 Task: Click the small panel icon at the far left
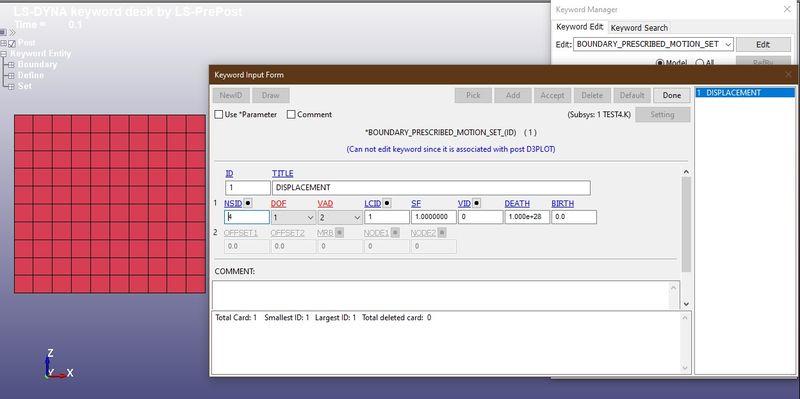(3, 32)
